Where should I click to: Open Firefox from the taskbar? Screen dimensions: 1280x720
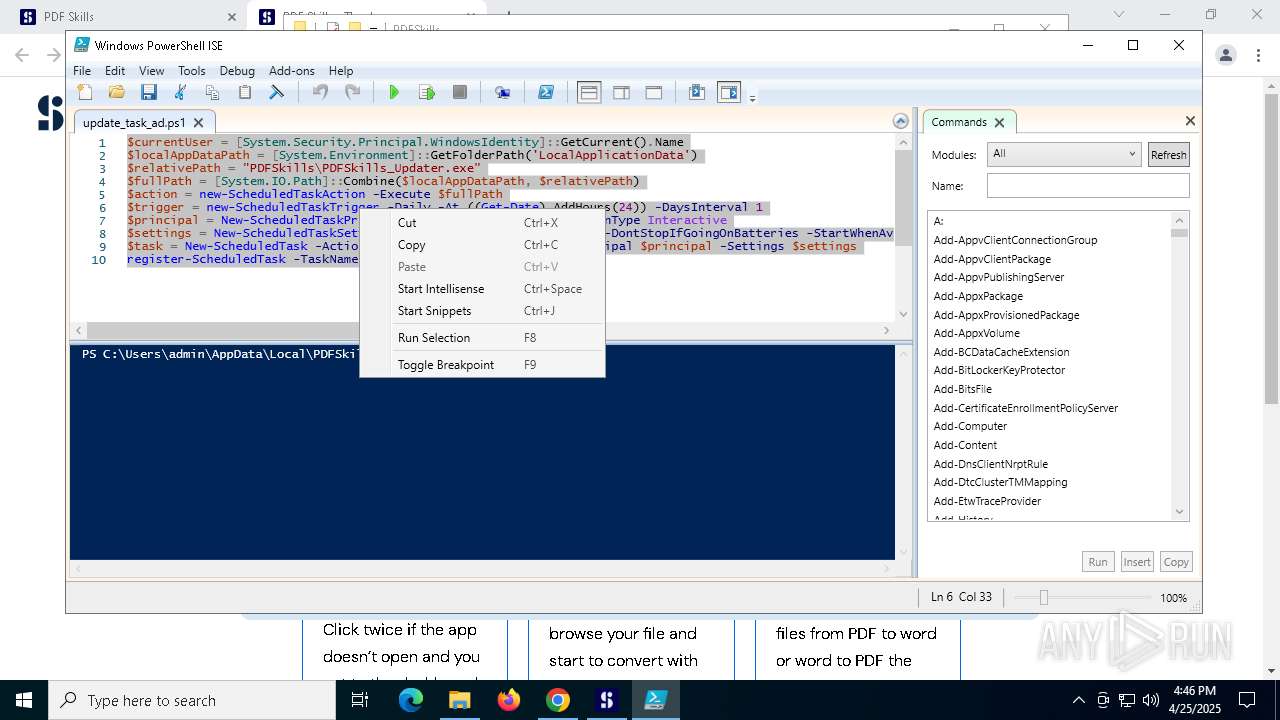(x=508, y=700)
